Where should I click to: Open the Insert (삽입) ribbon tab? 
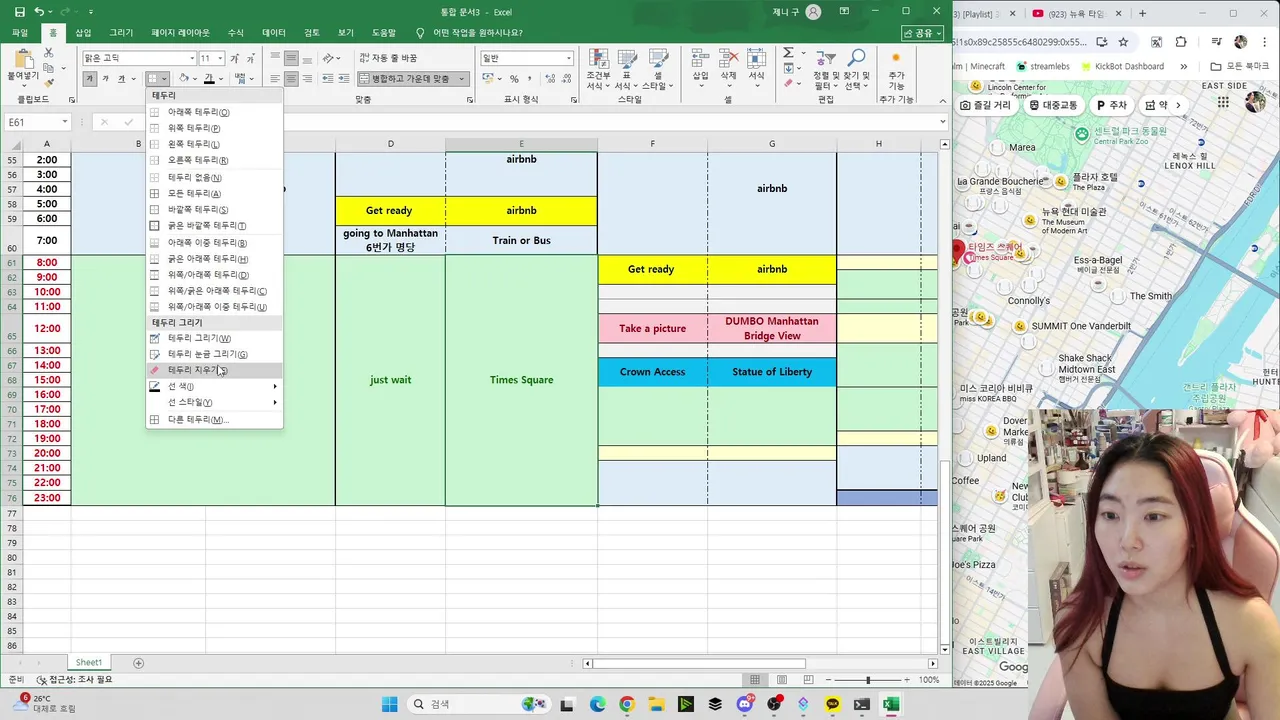pos(83,33)
